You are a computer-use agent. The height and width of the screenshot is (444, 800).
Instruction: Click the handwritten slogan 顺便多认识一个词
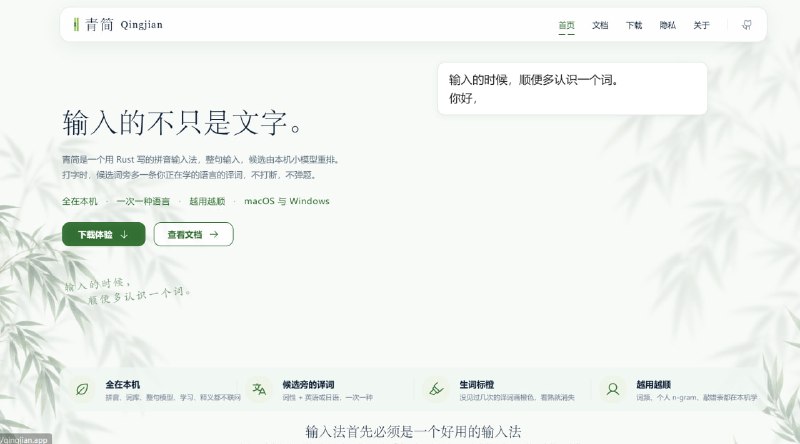139,295
